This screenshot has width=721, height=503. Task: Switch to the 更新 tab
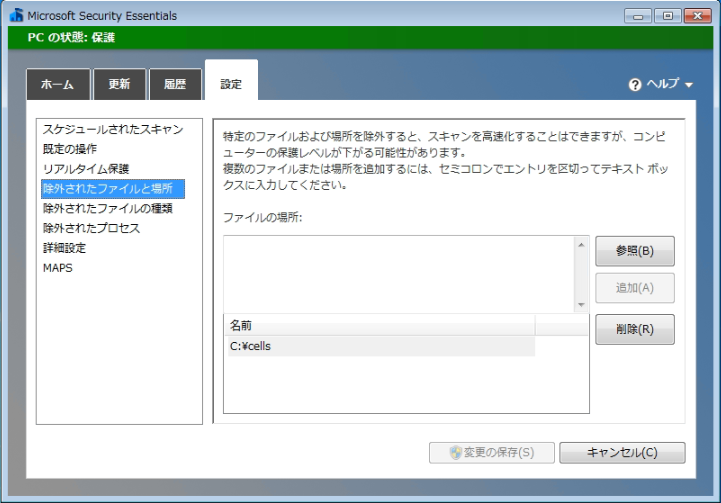click(120, 84)
